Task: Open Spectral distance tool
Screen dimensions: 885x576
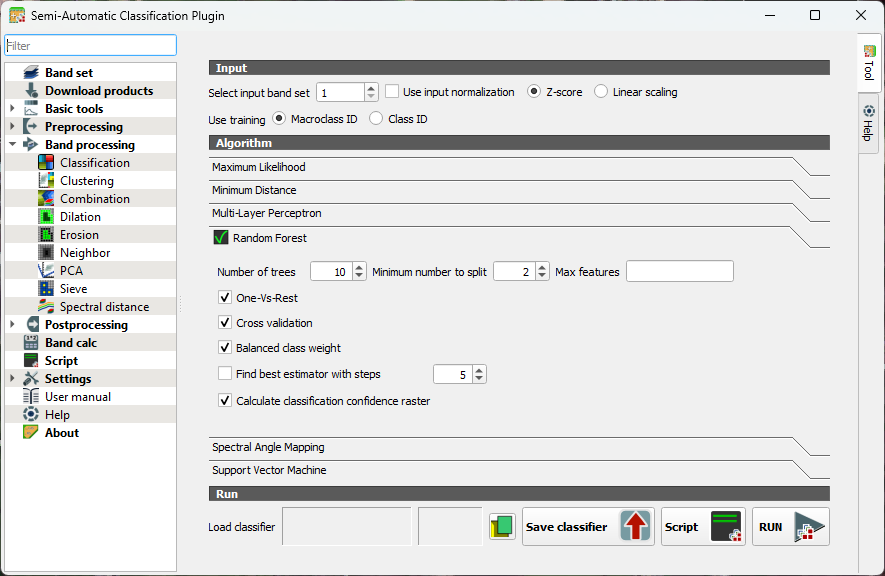Action: pos(46,307)
